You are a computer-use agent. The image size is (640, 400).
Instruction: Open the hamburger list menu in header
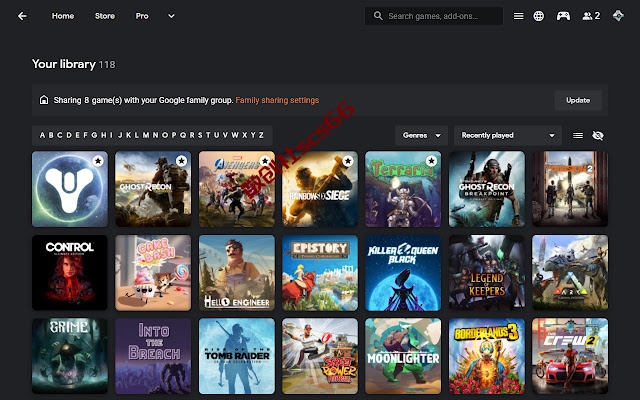pyautogui.click(x=518, y=16)
